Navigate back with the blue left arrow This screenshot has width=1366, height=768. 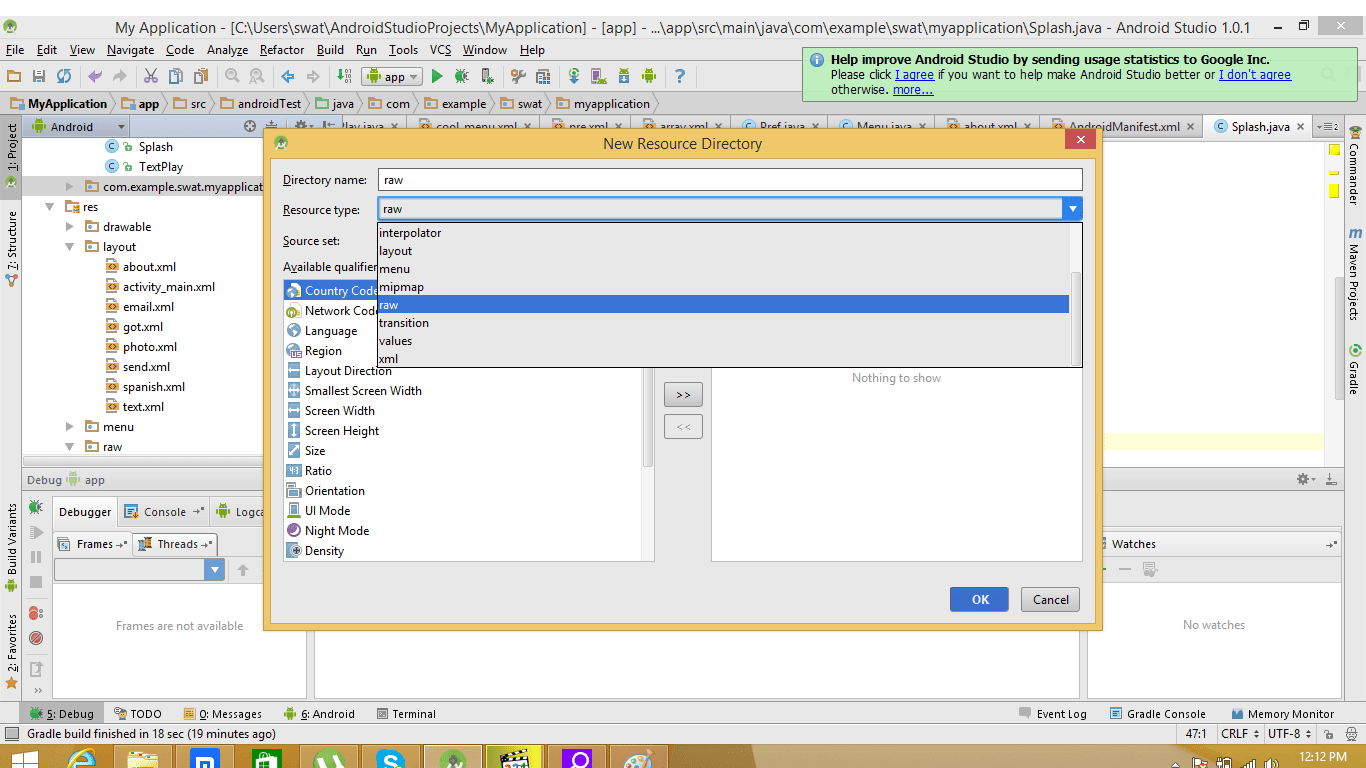(x=288, y=76)
